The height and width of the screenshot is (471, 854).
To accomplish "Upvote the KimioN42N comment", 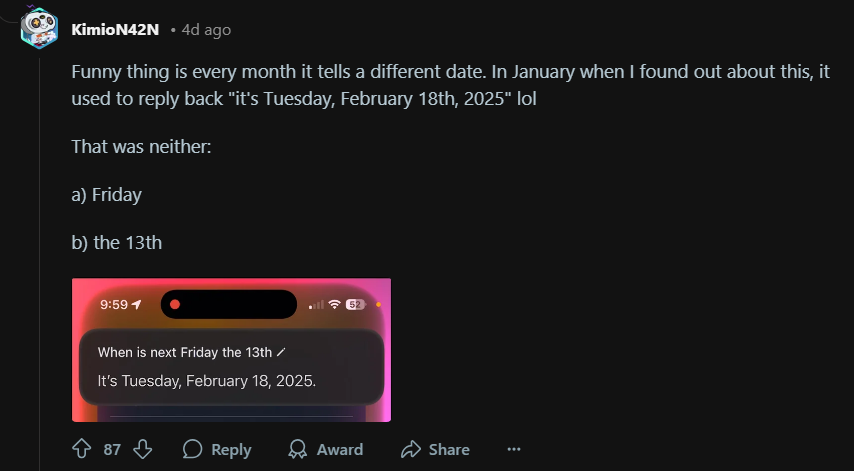I will pyautogui.click(x=82, y=449).
